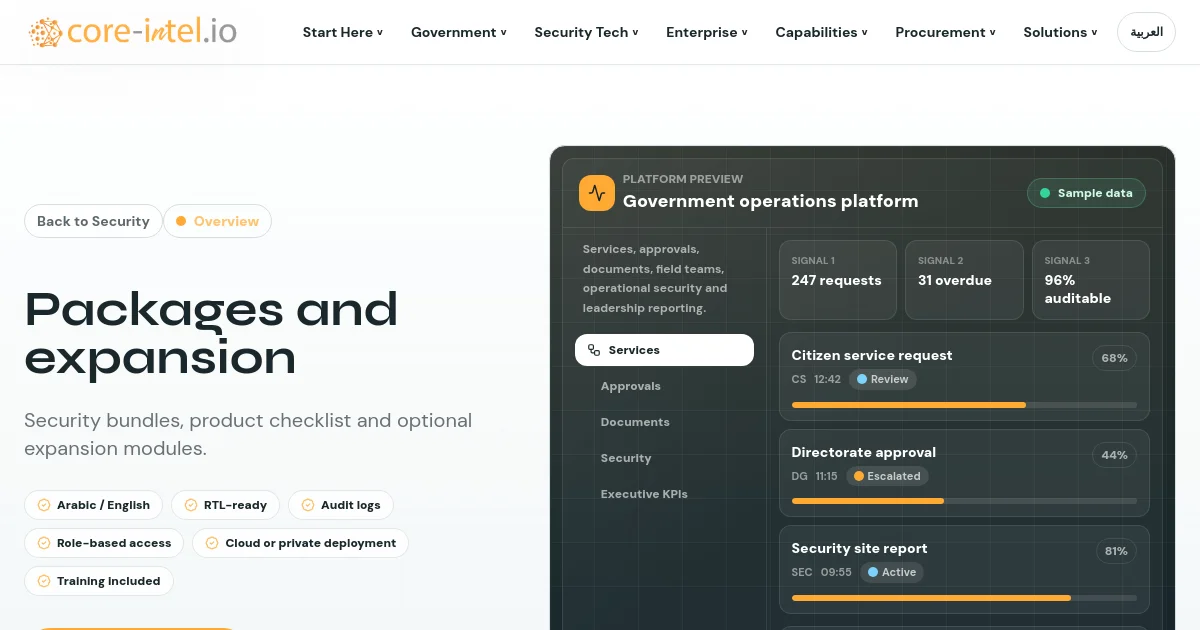The width and height of the screenshot is (1200, 630).
Task: Click the Escalated status chip
Action: (x=887, y=476)
